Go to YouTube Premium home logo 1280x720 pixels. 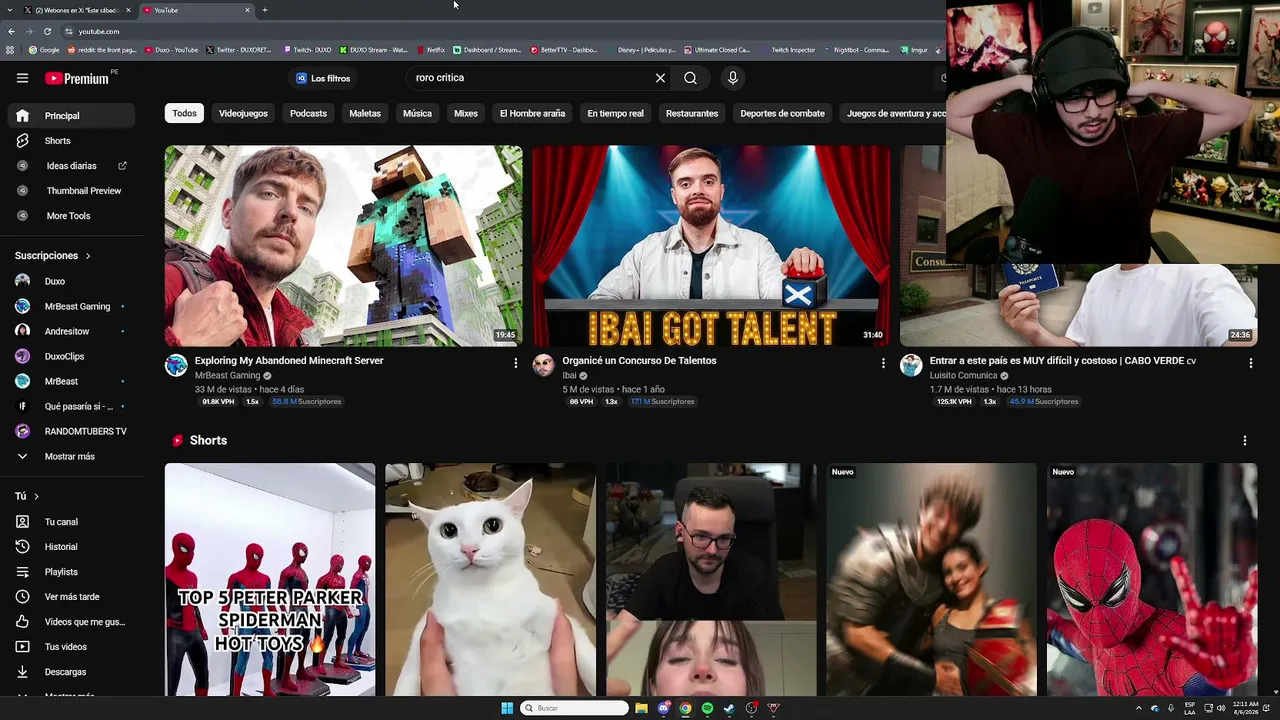78,78
